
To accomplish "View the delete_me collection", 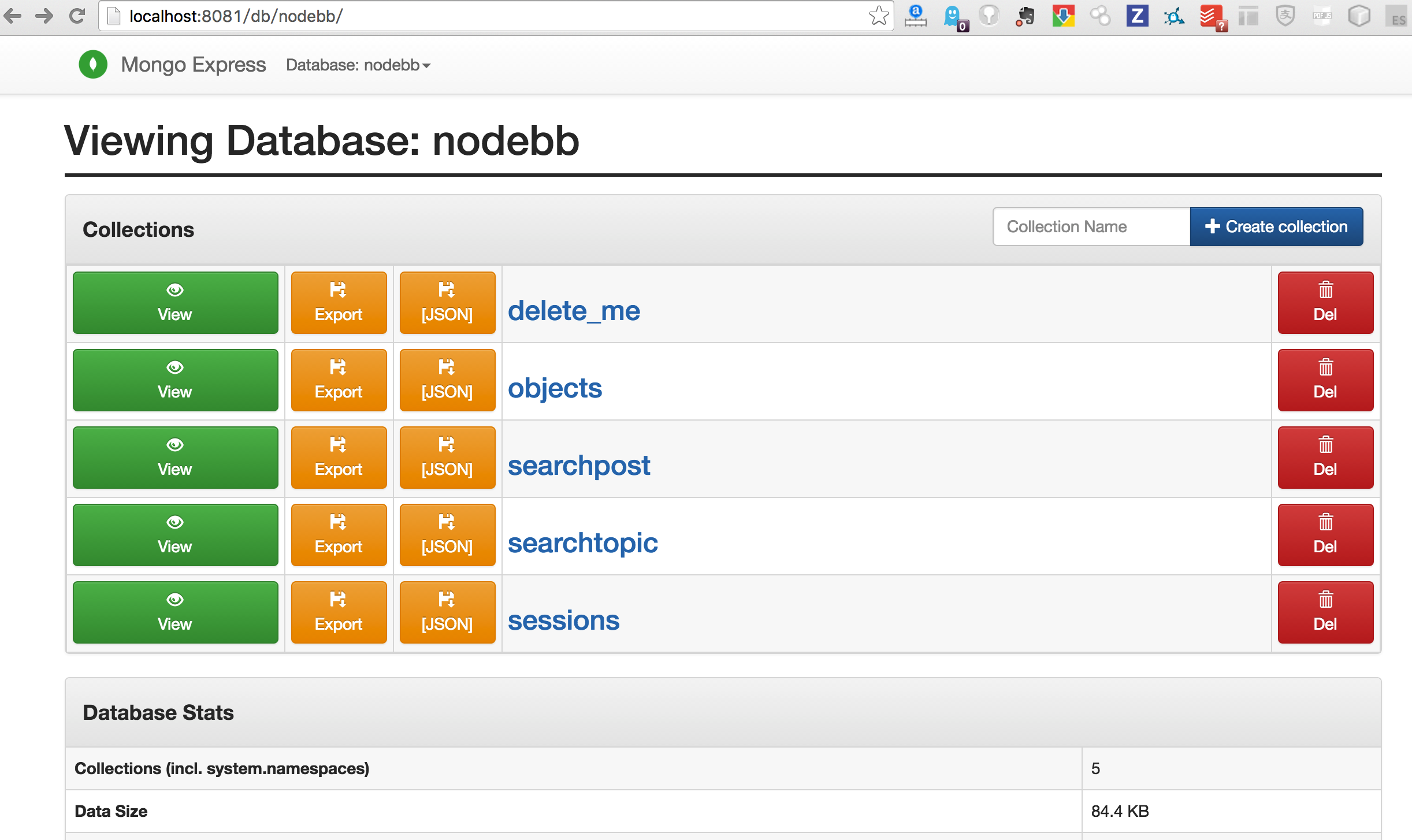I will [175, 303].
